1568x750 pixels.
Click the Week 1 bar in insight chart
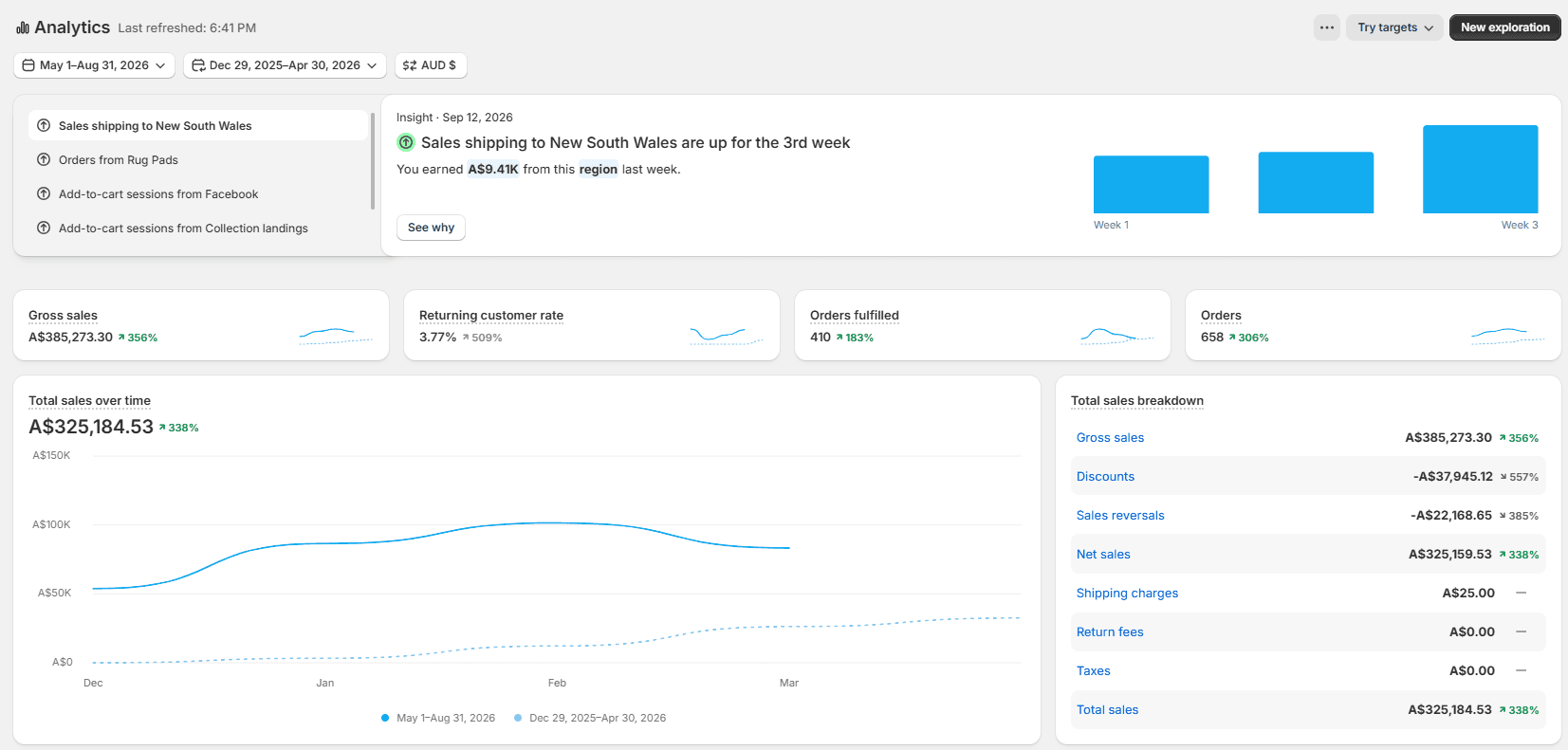pos(1151,184)
